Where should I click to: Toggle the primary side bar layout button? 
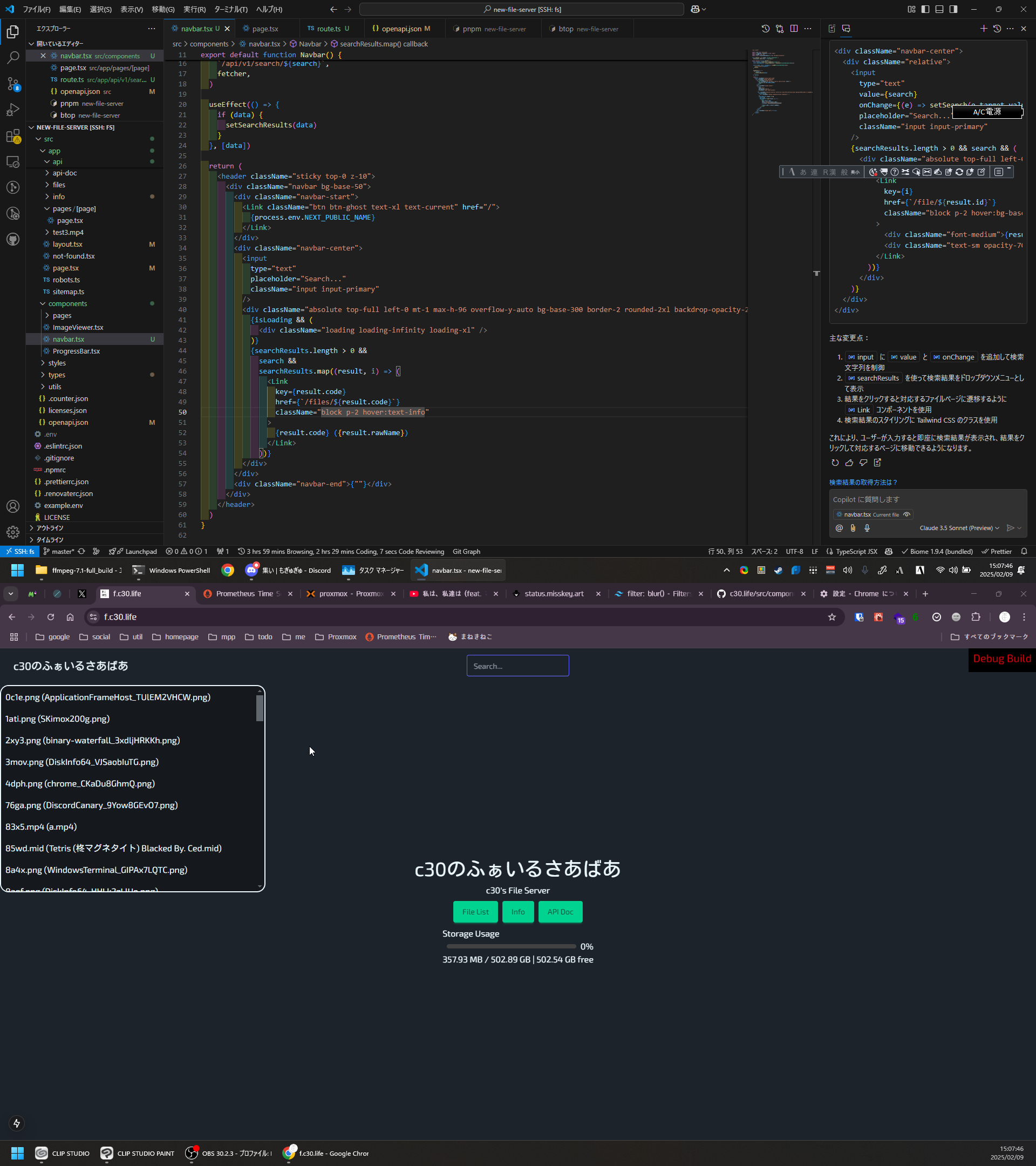tap(925, 9)
